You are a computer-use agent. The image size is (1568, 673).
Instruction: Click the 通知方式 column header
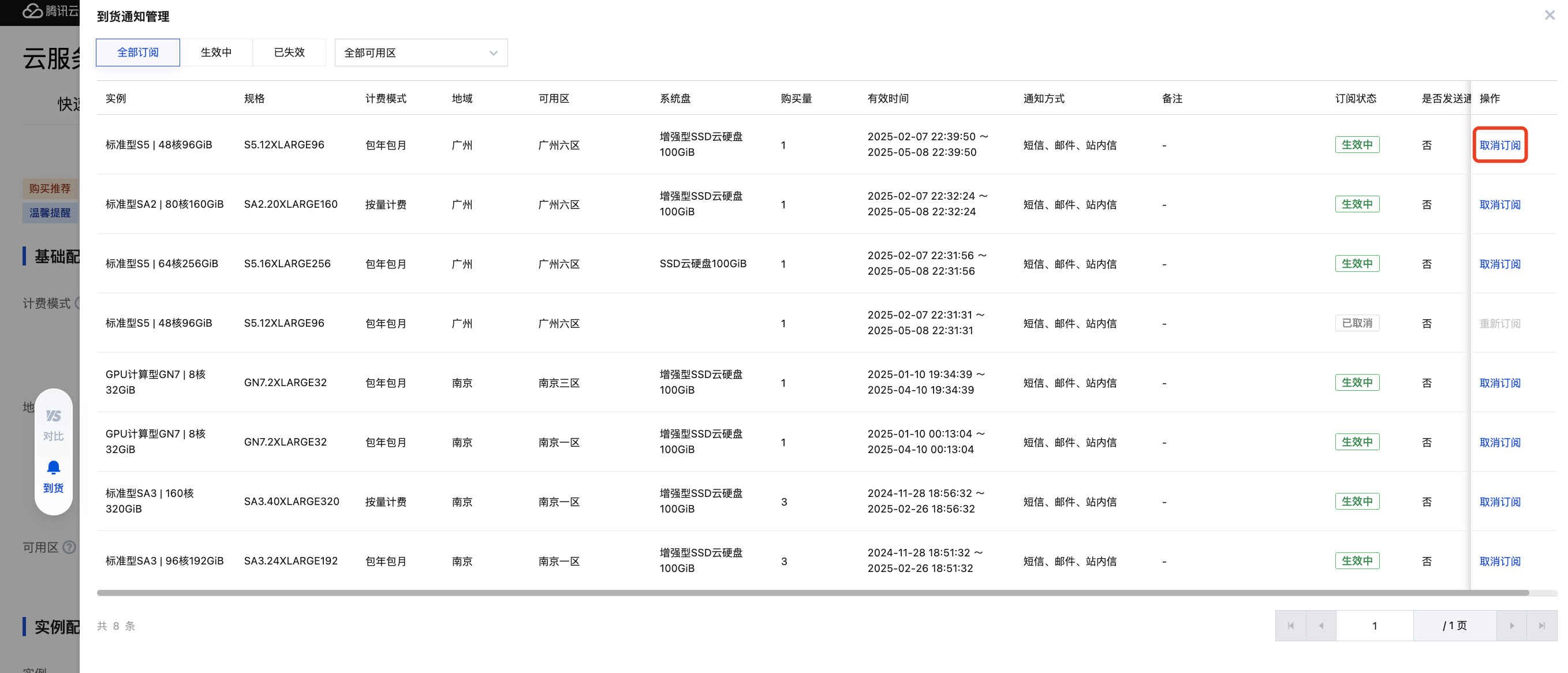point(1043,98)
